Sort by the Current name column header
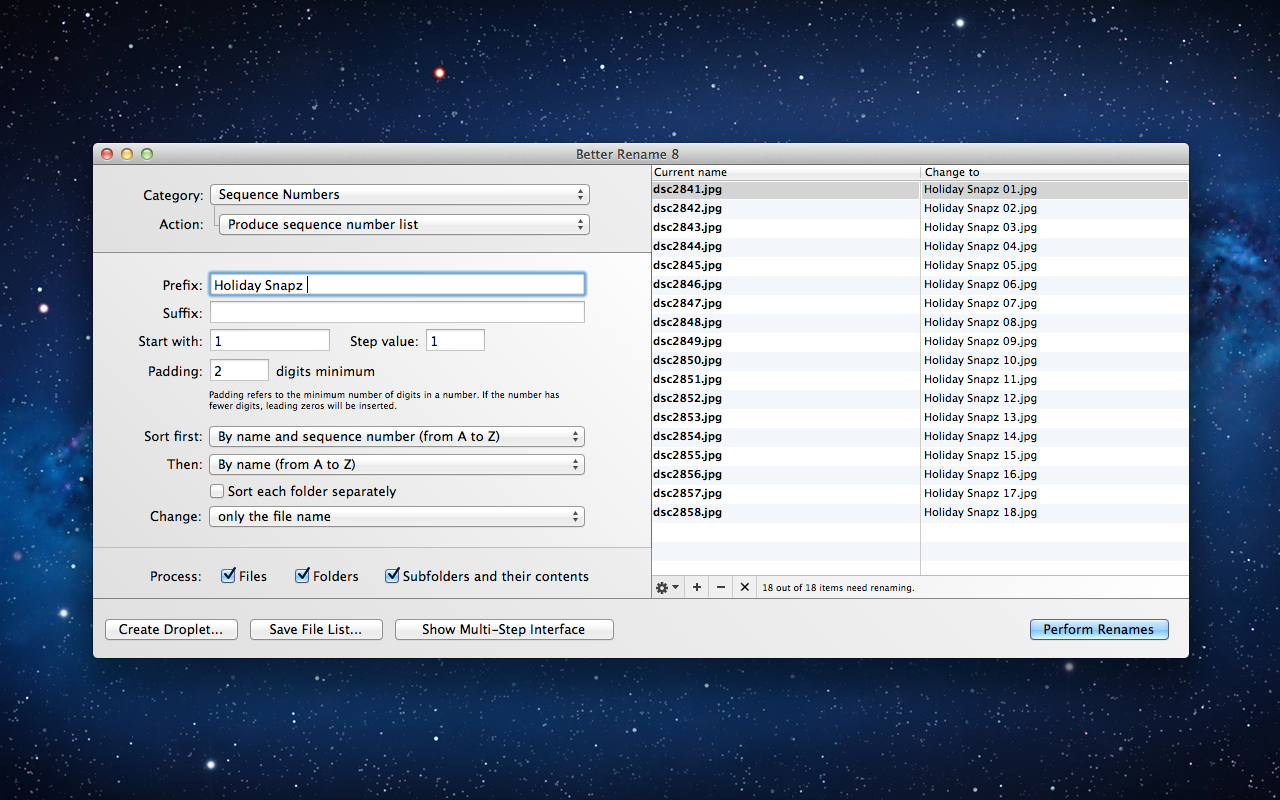 [x=786, y=172]
